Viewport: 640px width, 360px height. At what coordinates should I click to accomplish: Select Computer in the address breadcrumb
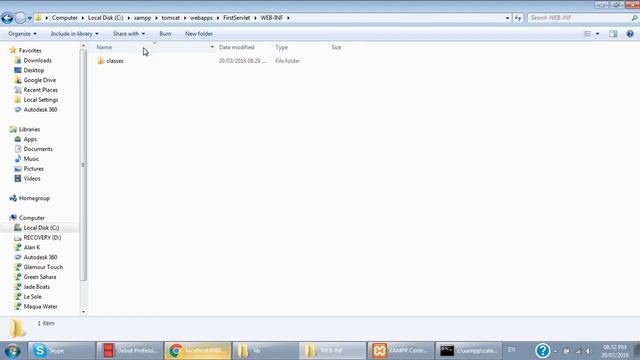(64, 18)
